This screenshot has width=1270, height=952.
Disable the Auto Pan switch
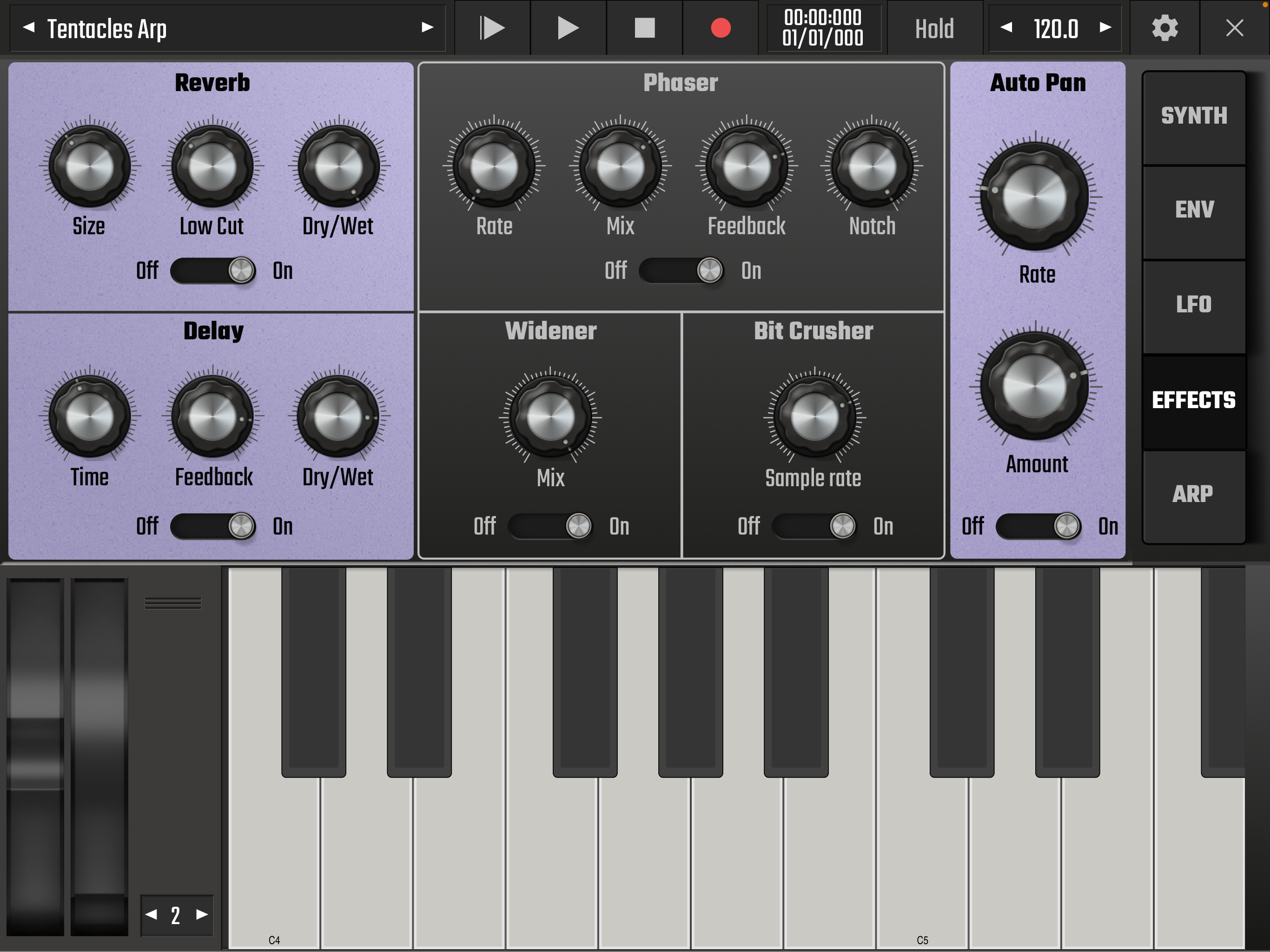coord(1038,526)
